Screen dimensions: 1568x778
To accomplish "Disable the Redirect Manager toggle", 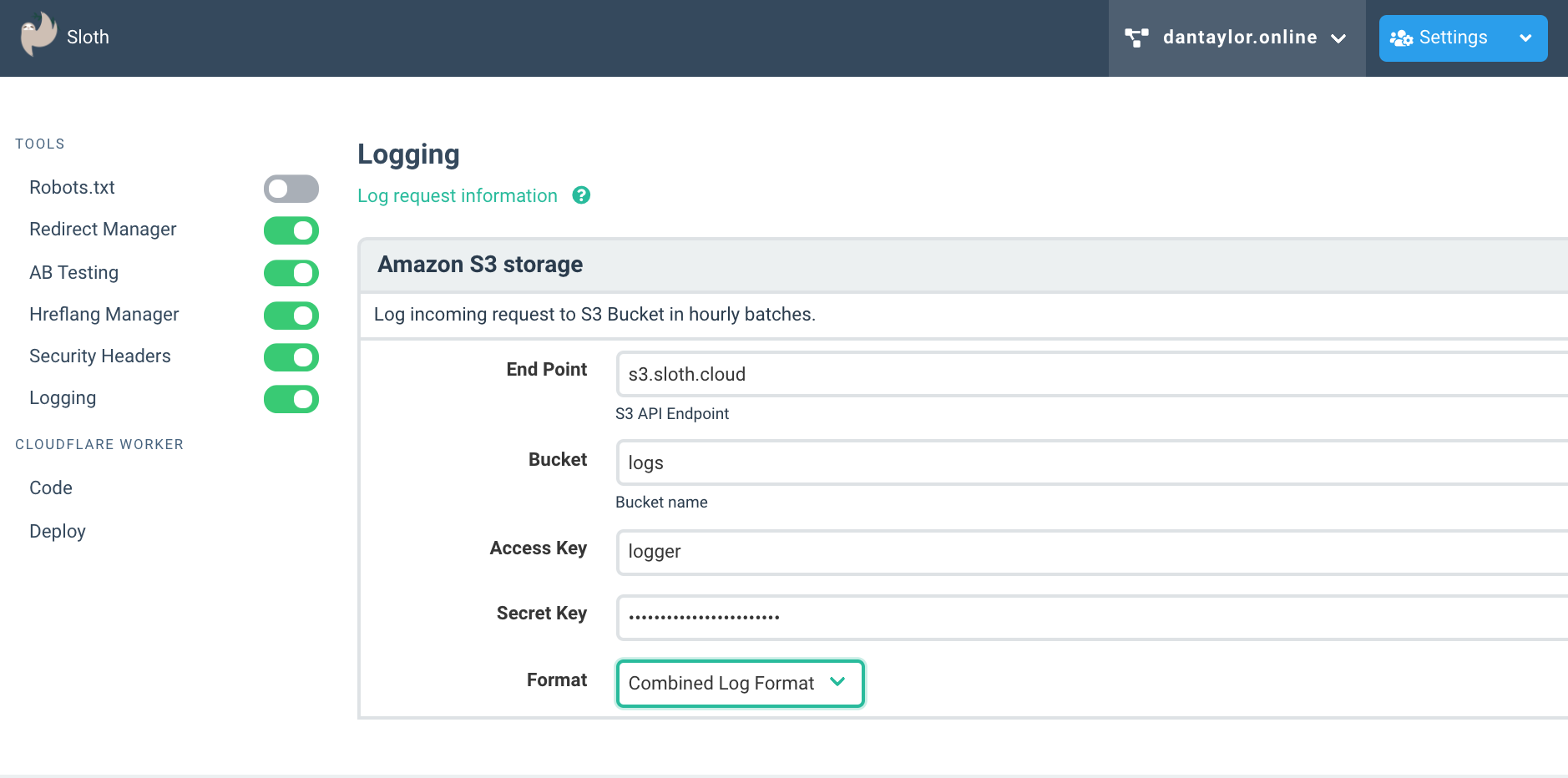I will pyautogui.click(x=291, y=230).
